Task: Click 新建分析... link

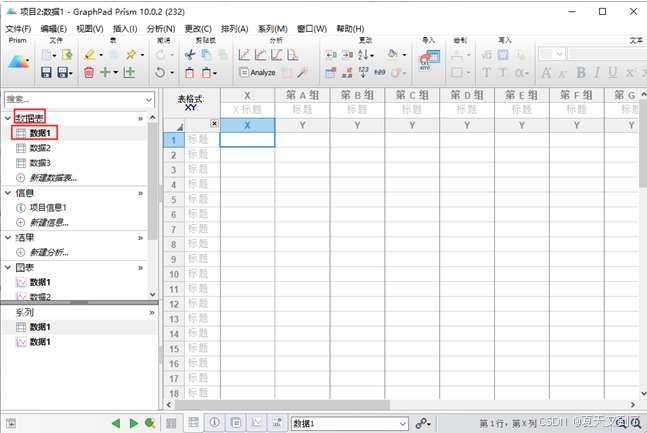Action: [49, 252]
